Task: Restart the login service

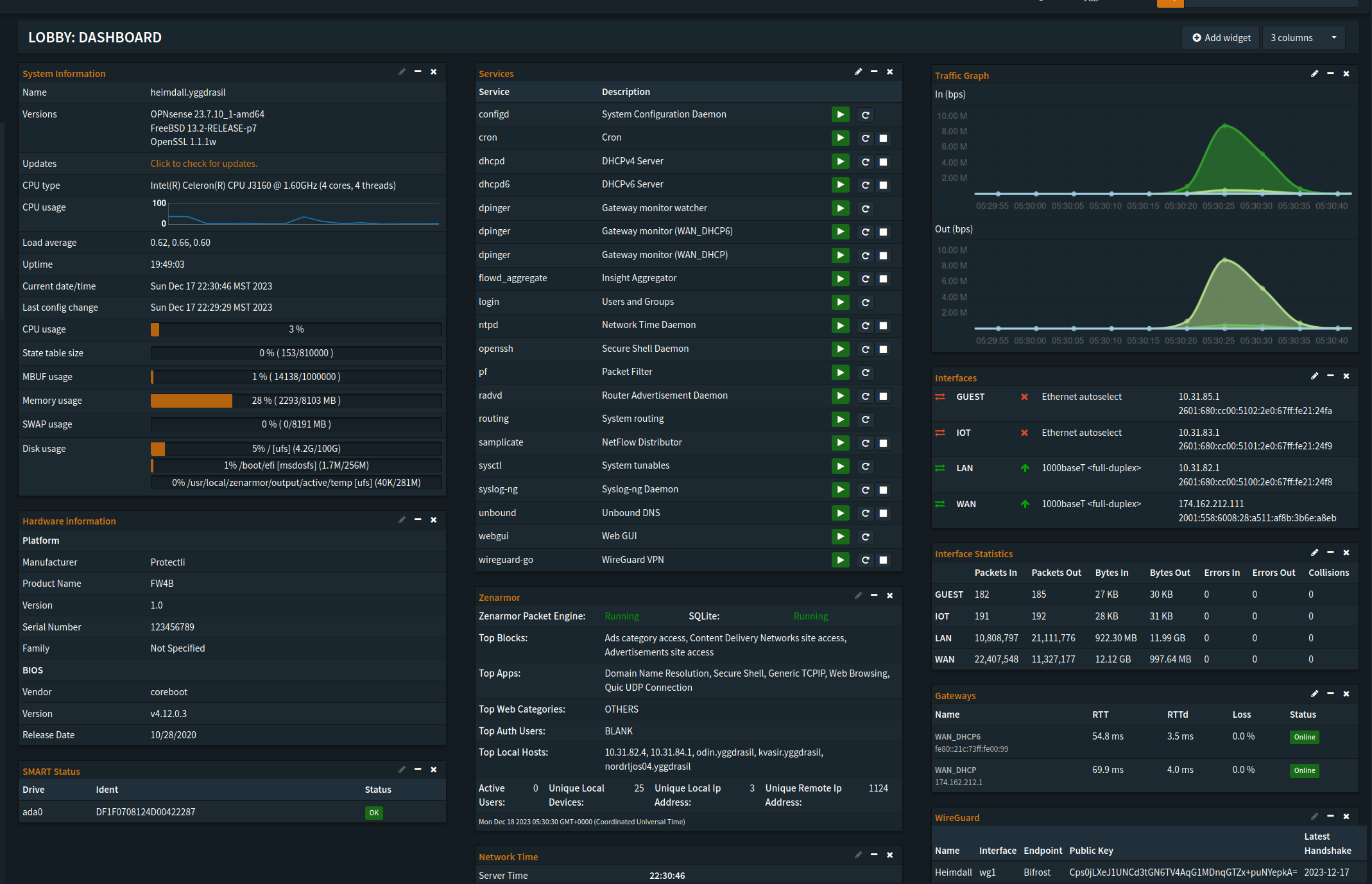Action: click(865, 302)
